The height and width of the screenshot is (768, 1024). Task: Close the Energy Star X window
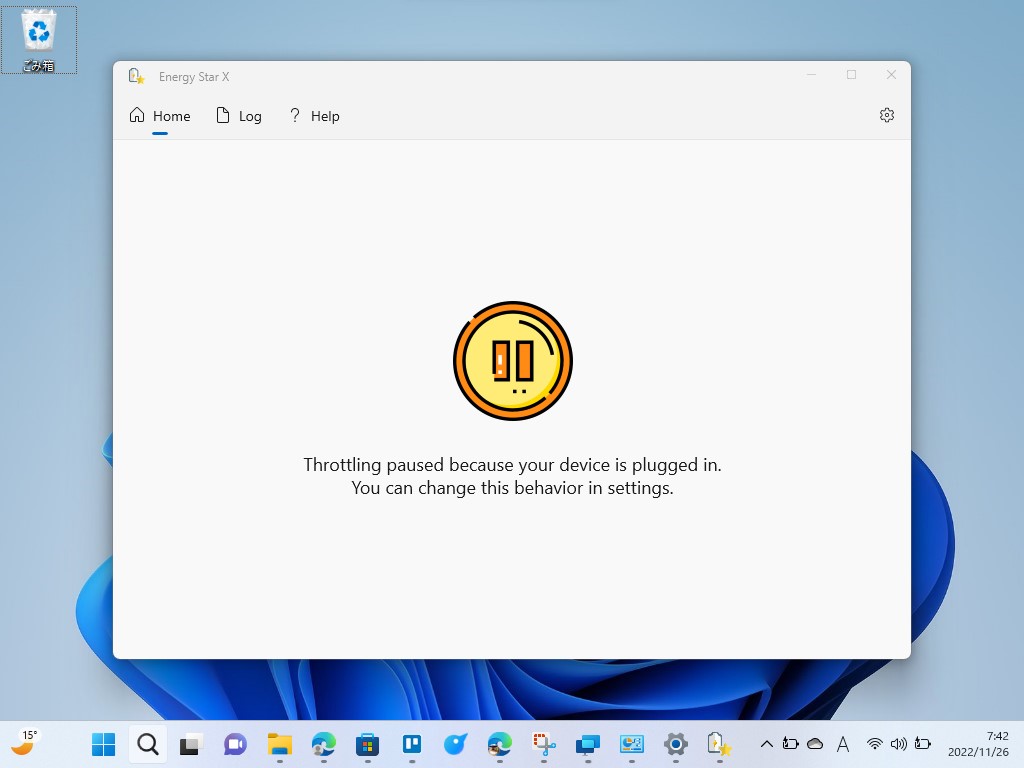pos(891,75)
